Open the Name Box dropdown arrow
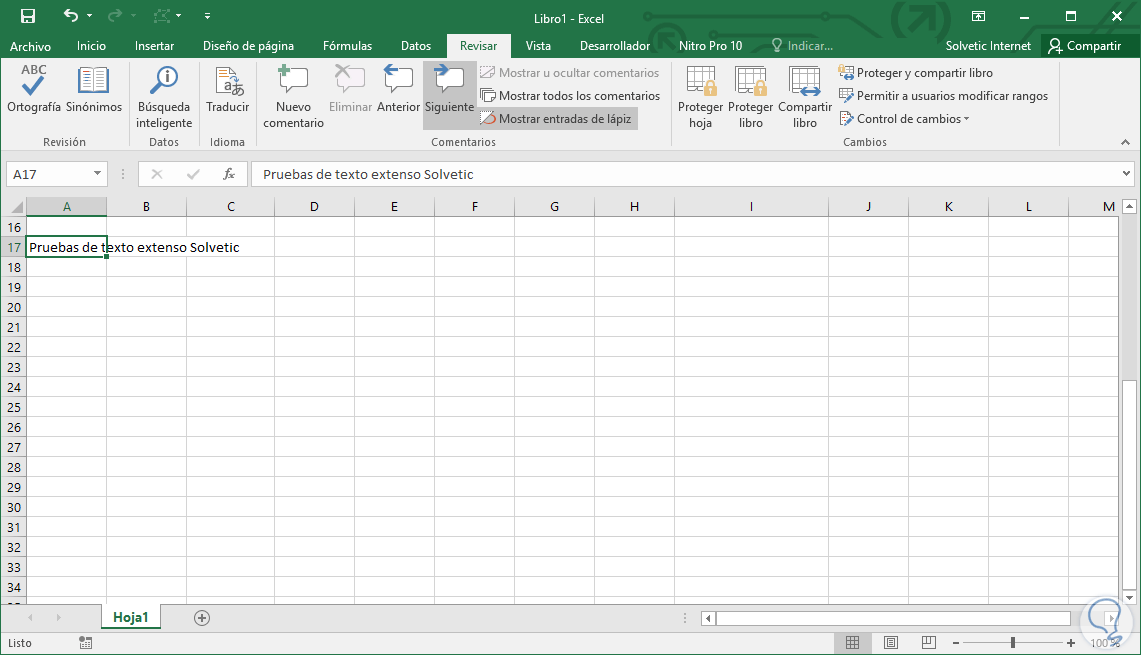 (97, 174)
